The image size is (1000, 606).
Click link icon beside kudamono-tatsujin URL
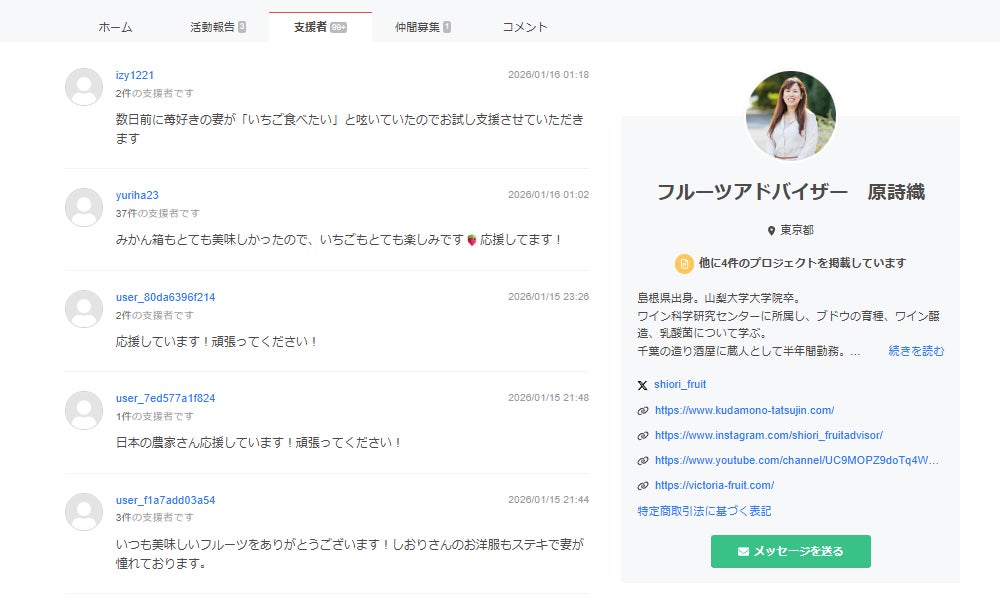[642, 411]
